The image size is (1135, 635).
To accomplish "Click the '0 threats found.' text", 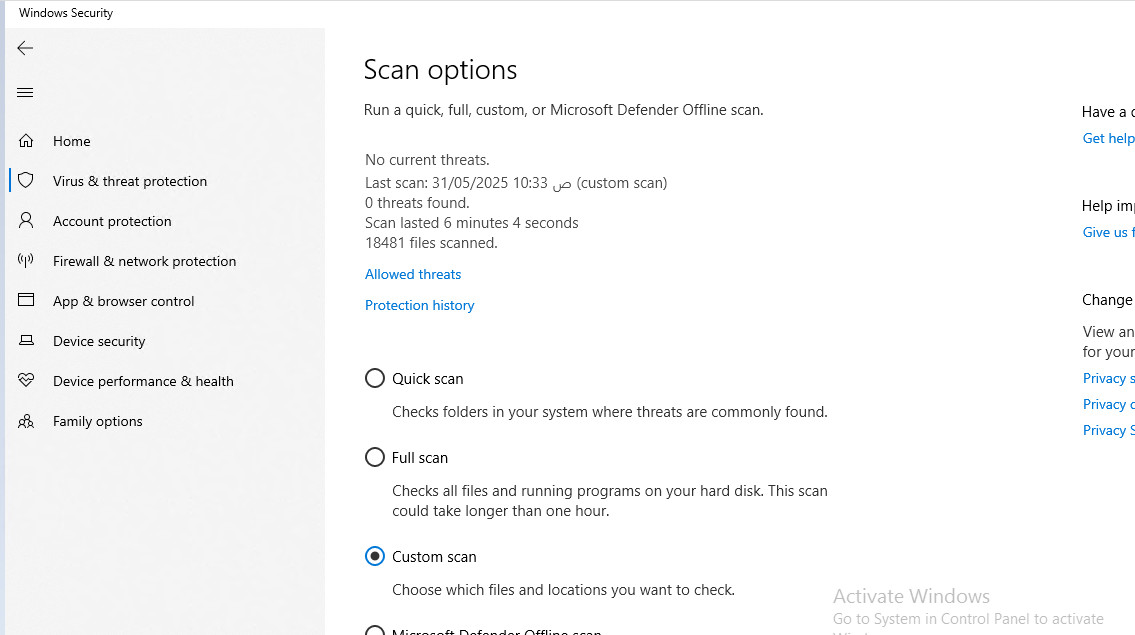I will pos(417,203).
